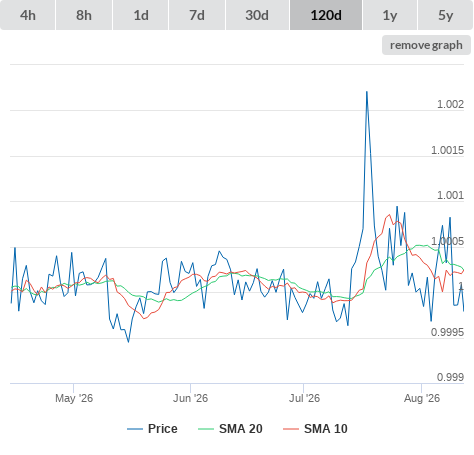Click the active 120d tab
The image size is (474, 455).
[x=326, y=15]
